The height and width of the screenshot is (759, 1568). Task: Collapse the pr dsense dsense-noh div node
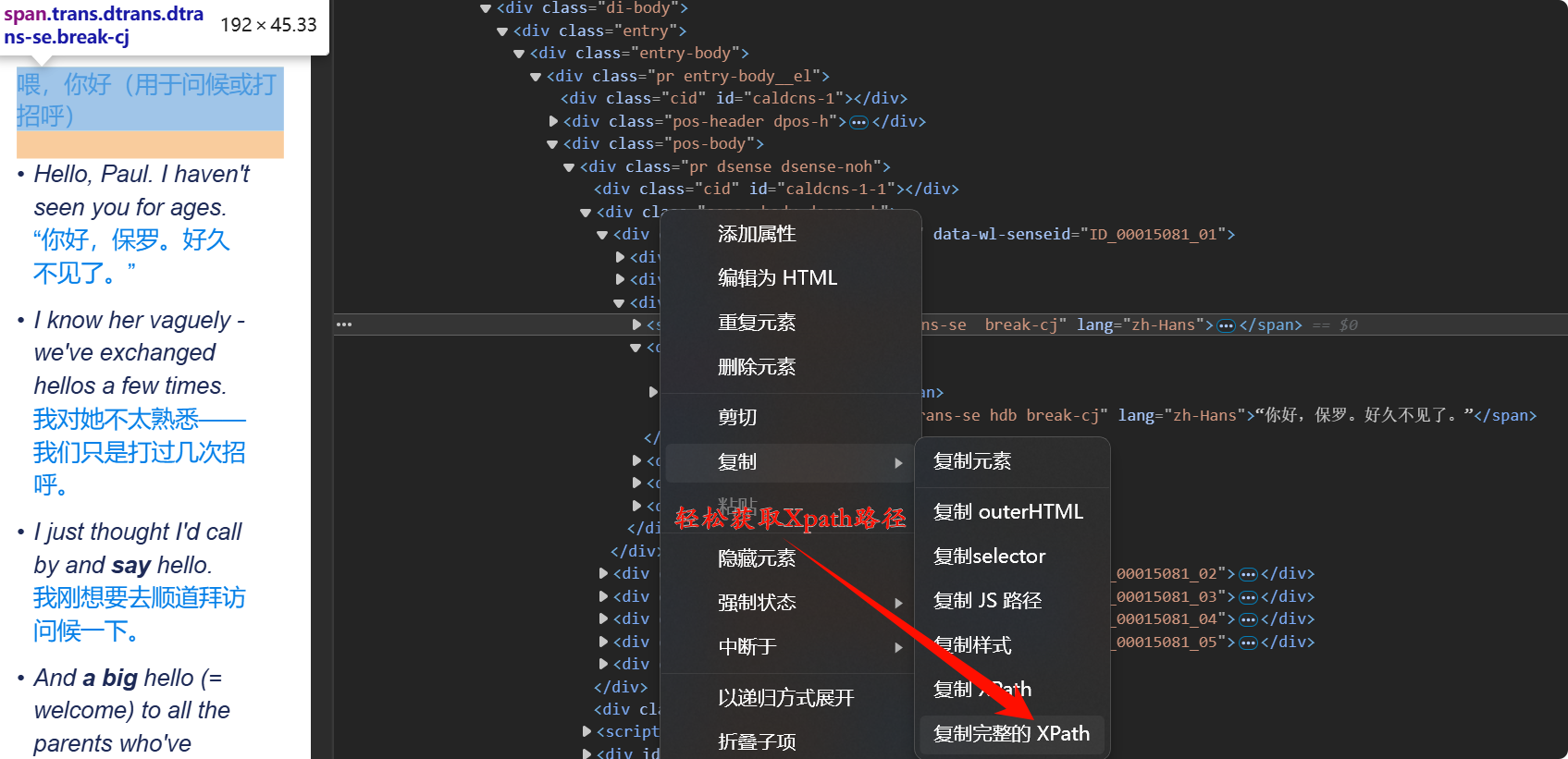tap(569, 167)
